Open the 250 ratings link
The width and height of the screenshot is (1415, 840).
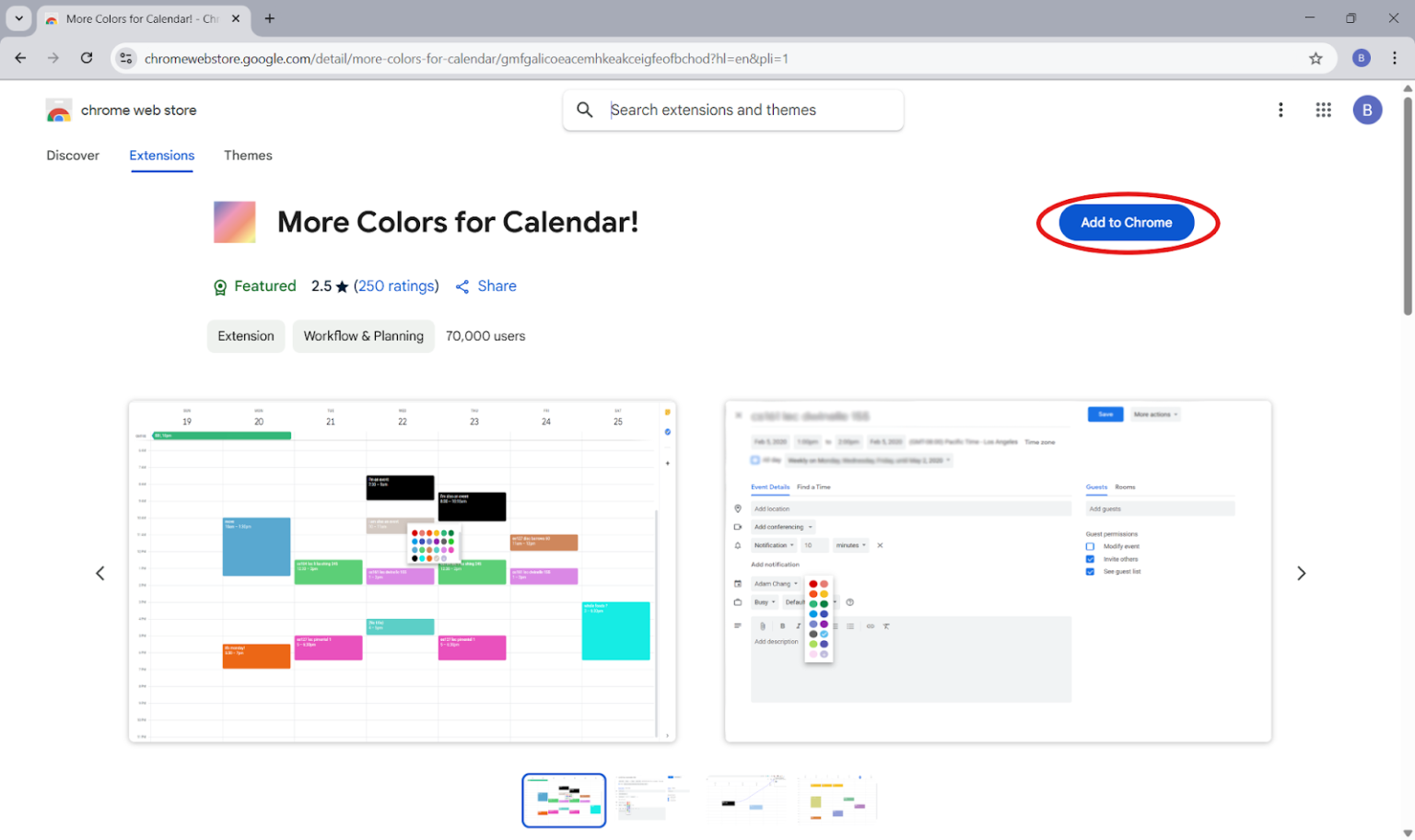coord(396,286)
